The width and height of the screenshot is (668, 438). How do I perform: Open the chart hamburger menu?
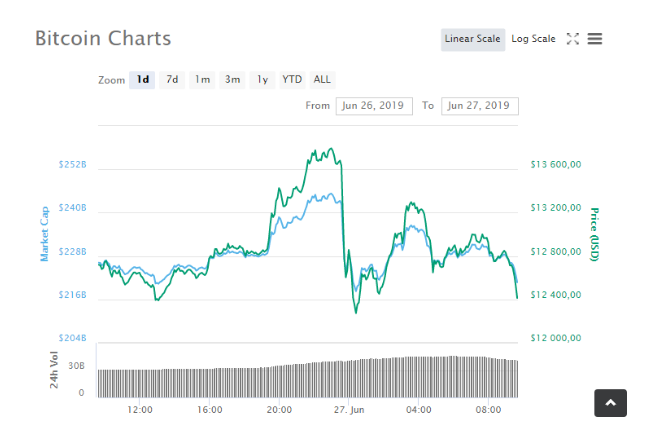click(595, 39)
